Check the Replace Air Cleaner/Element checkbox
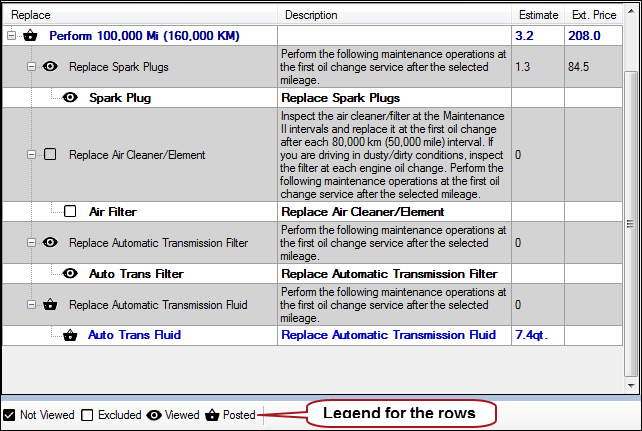 (x=50, y=155)
